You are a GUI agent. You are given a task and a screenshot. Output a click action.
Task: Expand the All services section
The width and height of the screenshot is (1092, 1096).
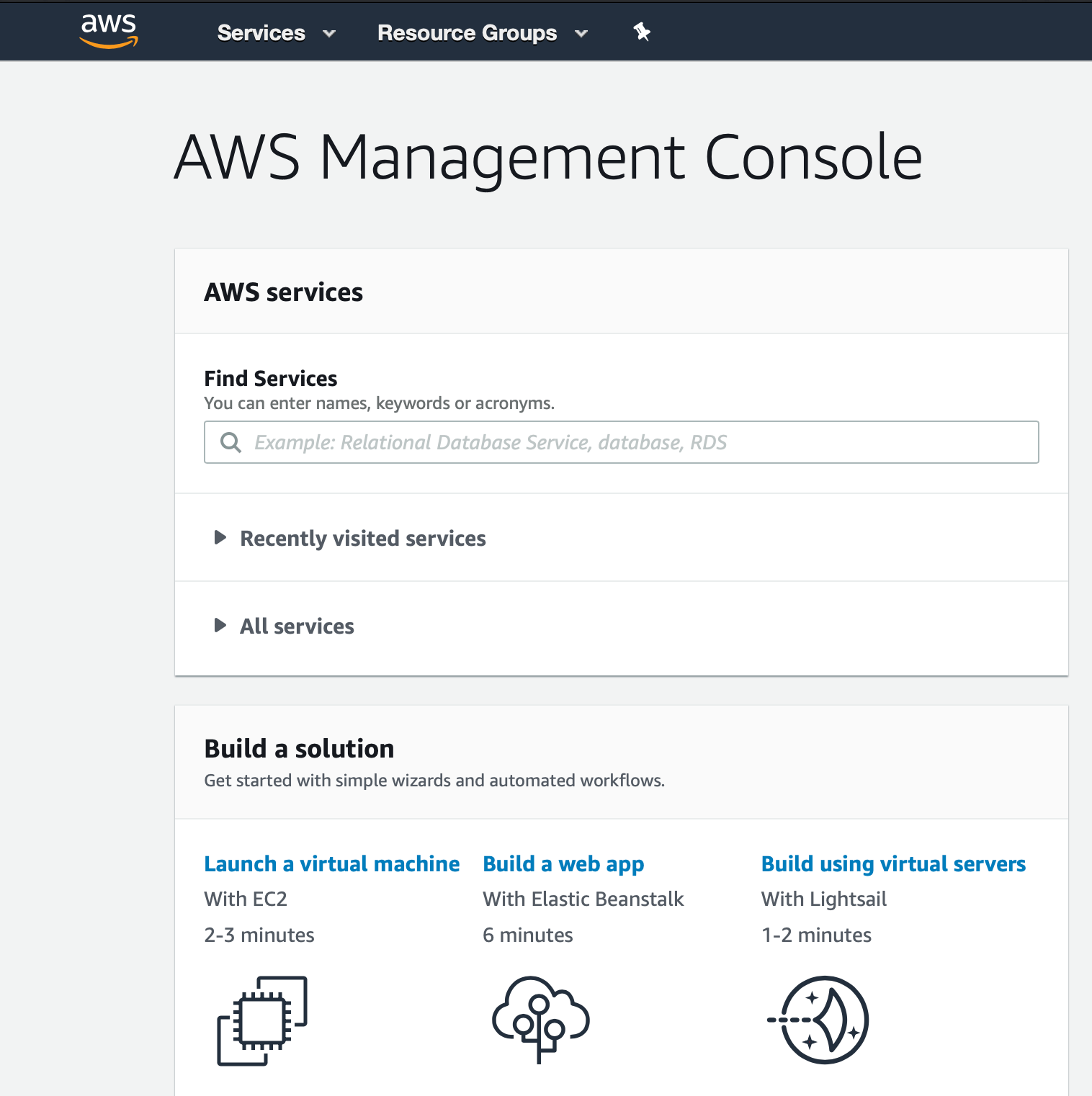click(297, 626)
